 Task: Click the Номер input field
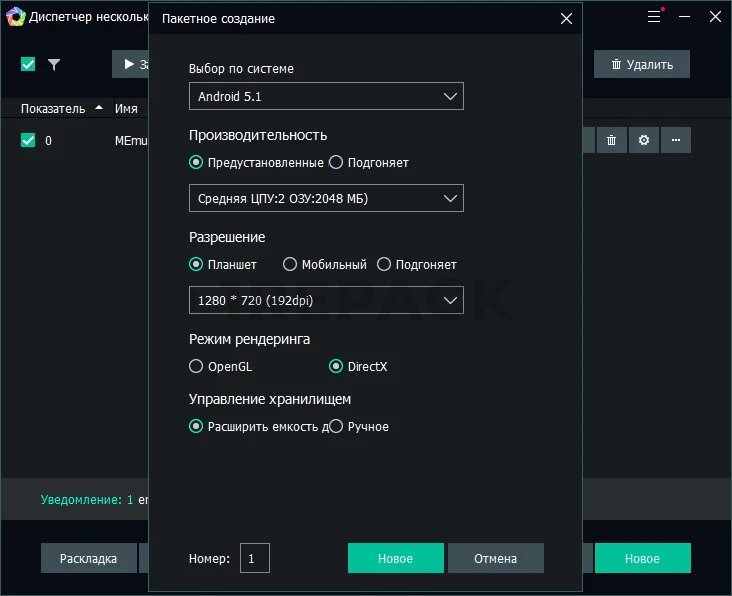tap(255, 558)
